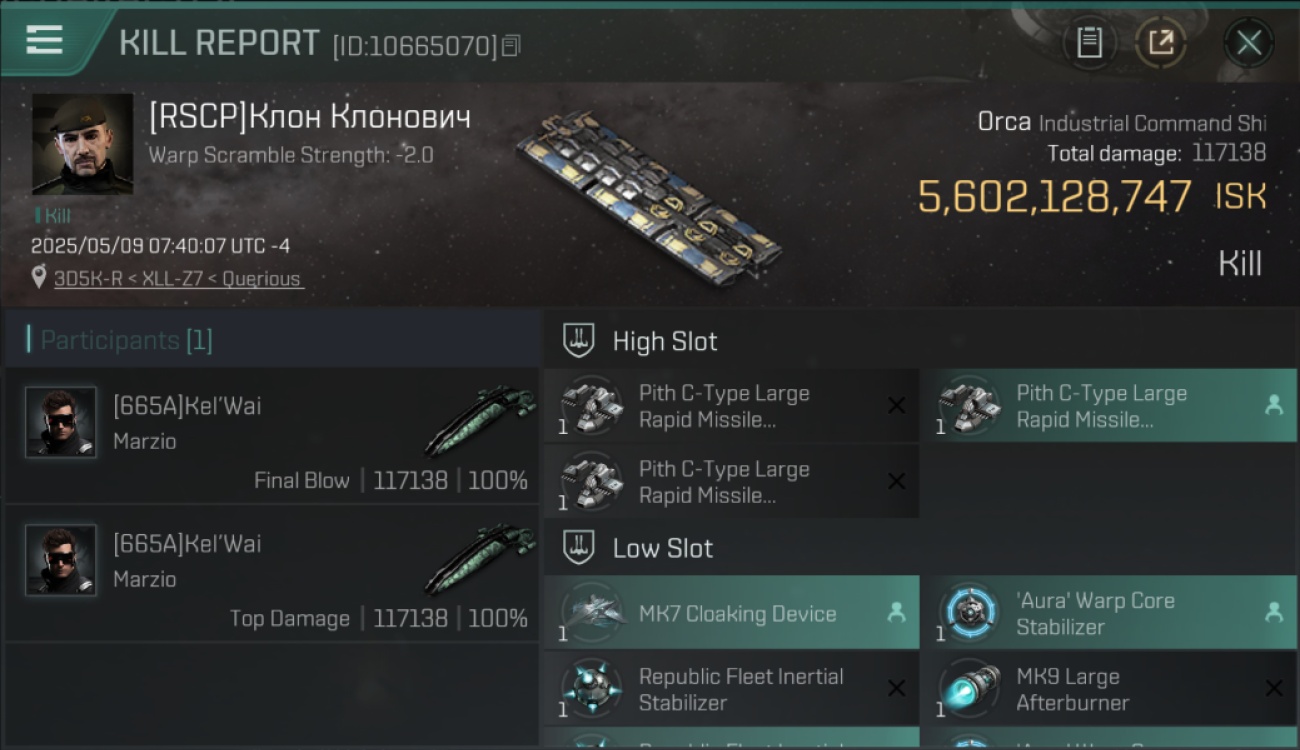Click the Republic Fleet Inertial Stabilizer icon
Screen dimensions: 1300x750
[590, 689]
